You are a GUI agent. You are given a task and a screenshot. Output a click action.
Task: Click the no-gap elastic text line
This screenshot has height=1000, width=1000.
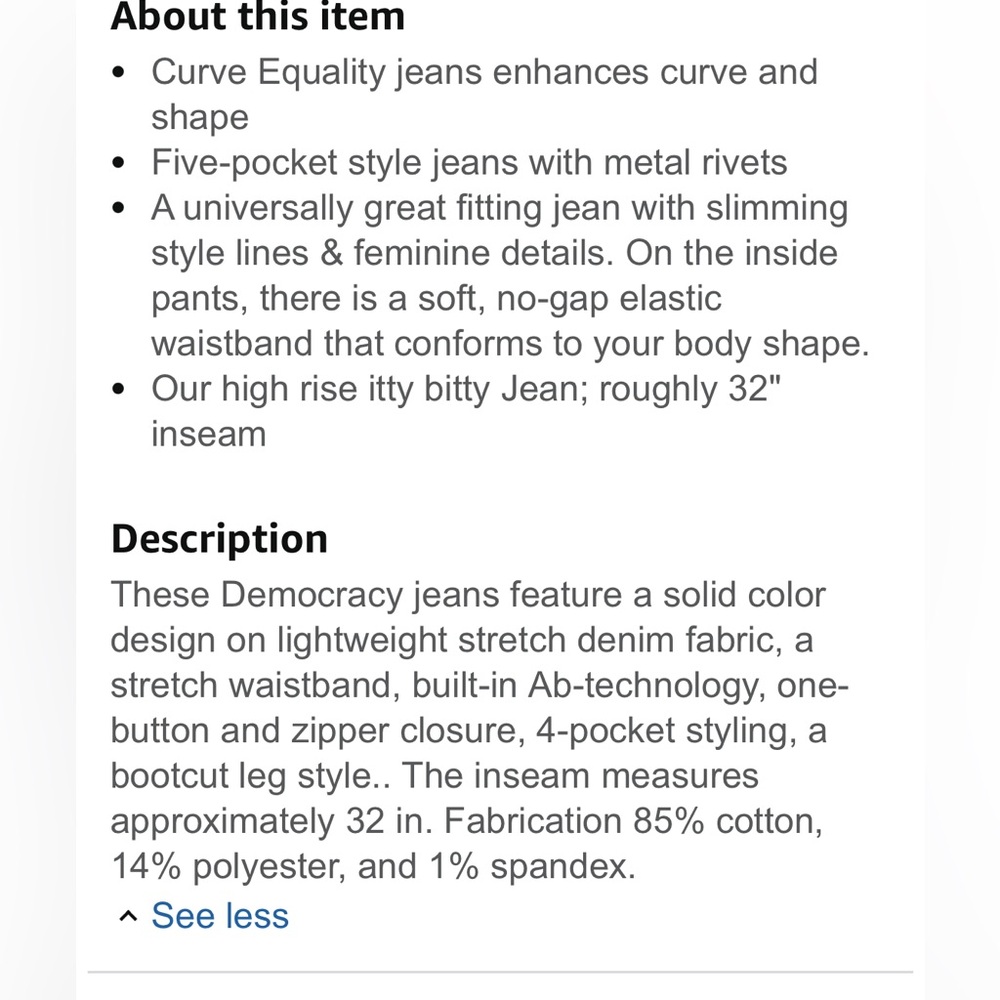[608, 299]
